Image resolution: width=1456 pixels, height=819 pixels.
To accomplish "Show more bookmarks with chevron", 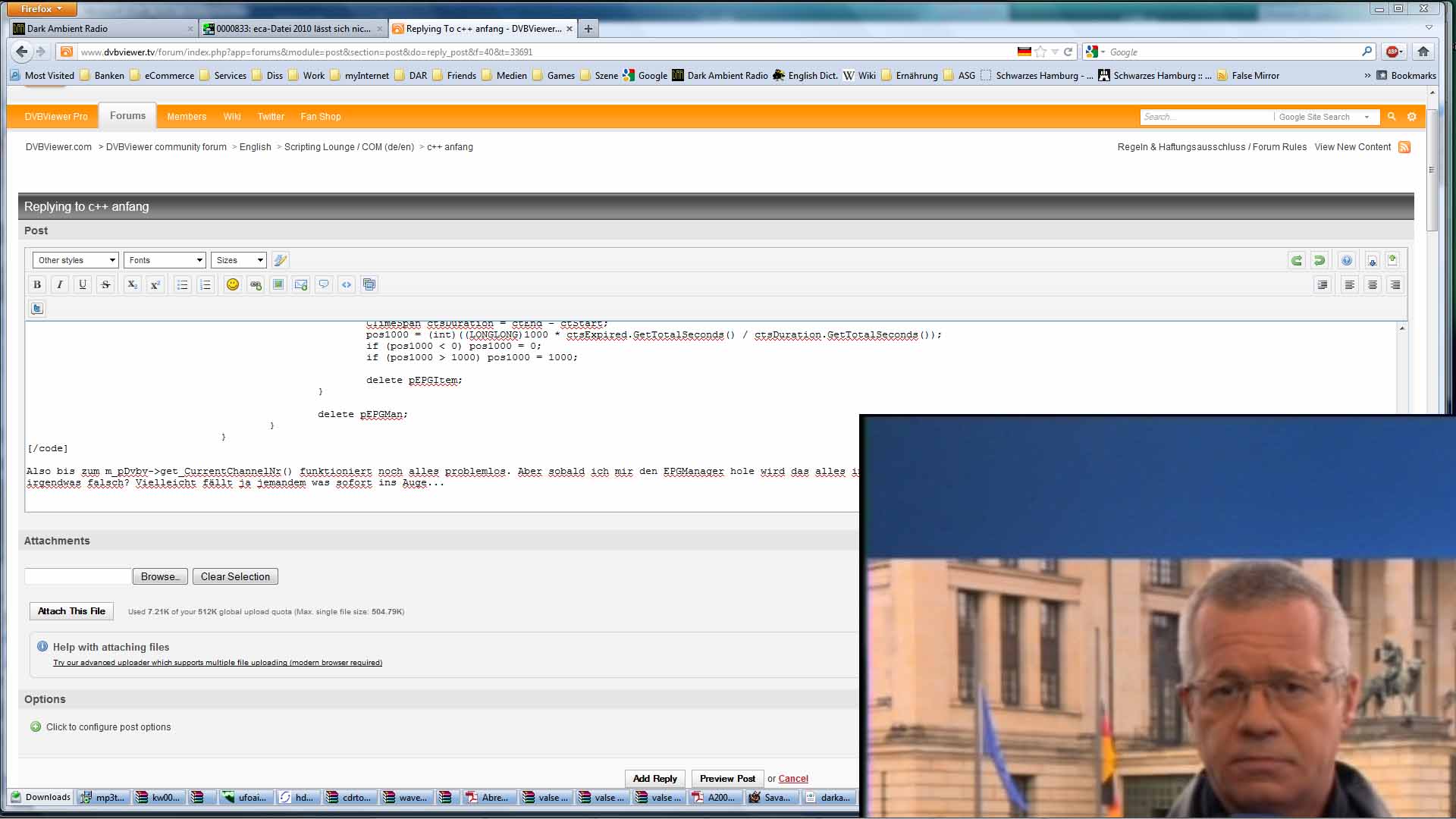I will [x=1367, y=76].
